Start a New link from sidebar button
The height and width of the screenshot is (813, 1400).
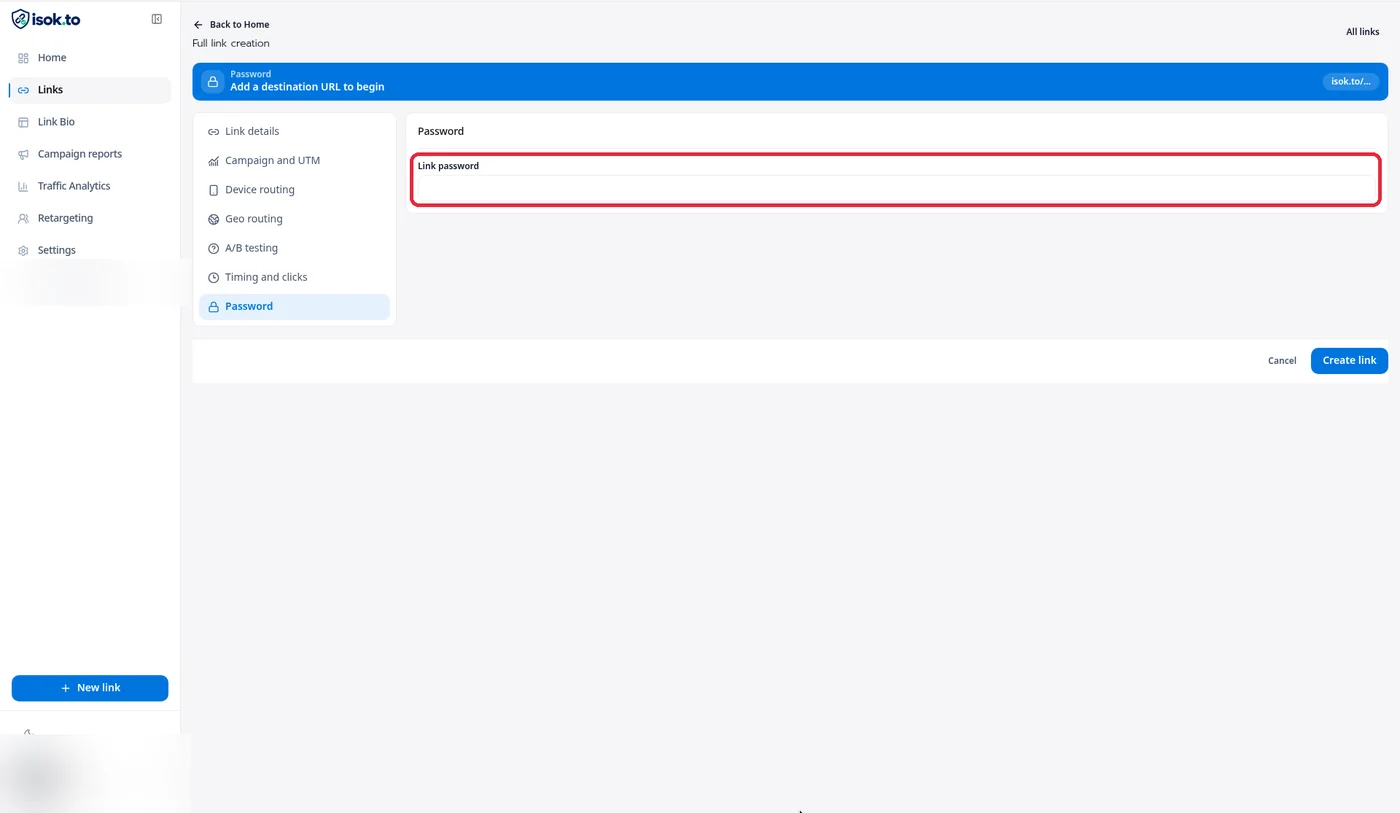90,688
